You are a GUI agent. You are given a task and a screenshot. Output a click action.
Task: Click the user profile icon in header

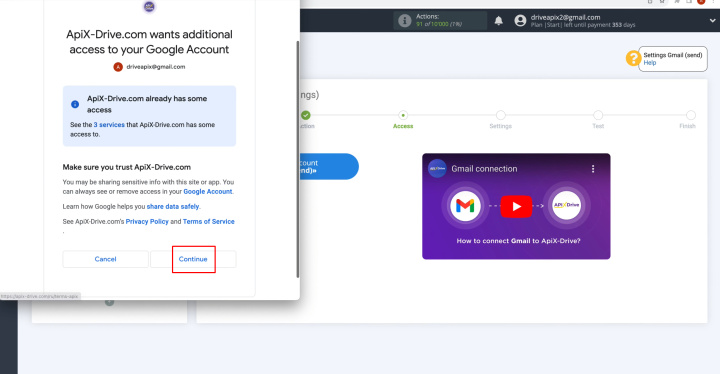pos(520,21)
